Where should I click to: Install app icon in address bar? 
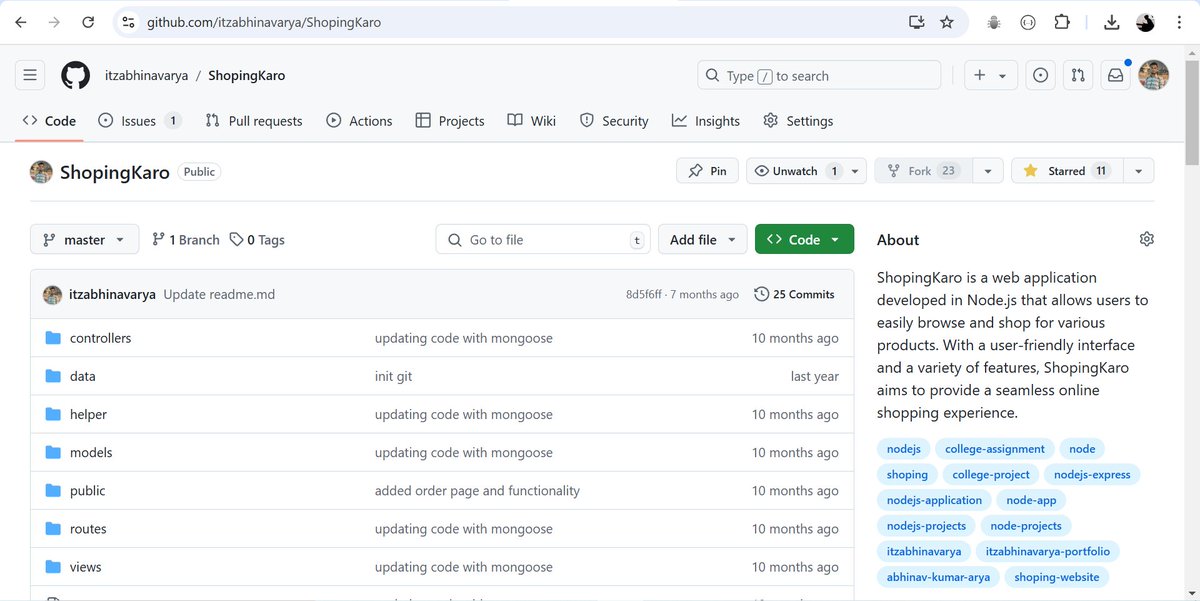coord(916,22)
